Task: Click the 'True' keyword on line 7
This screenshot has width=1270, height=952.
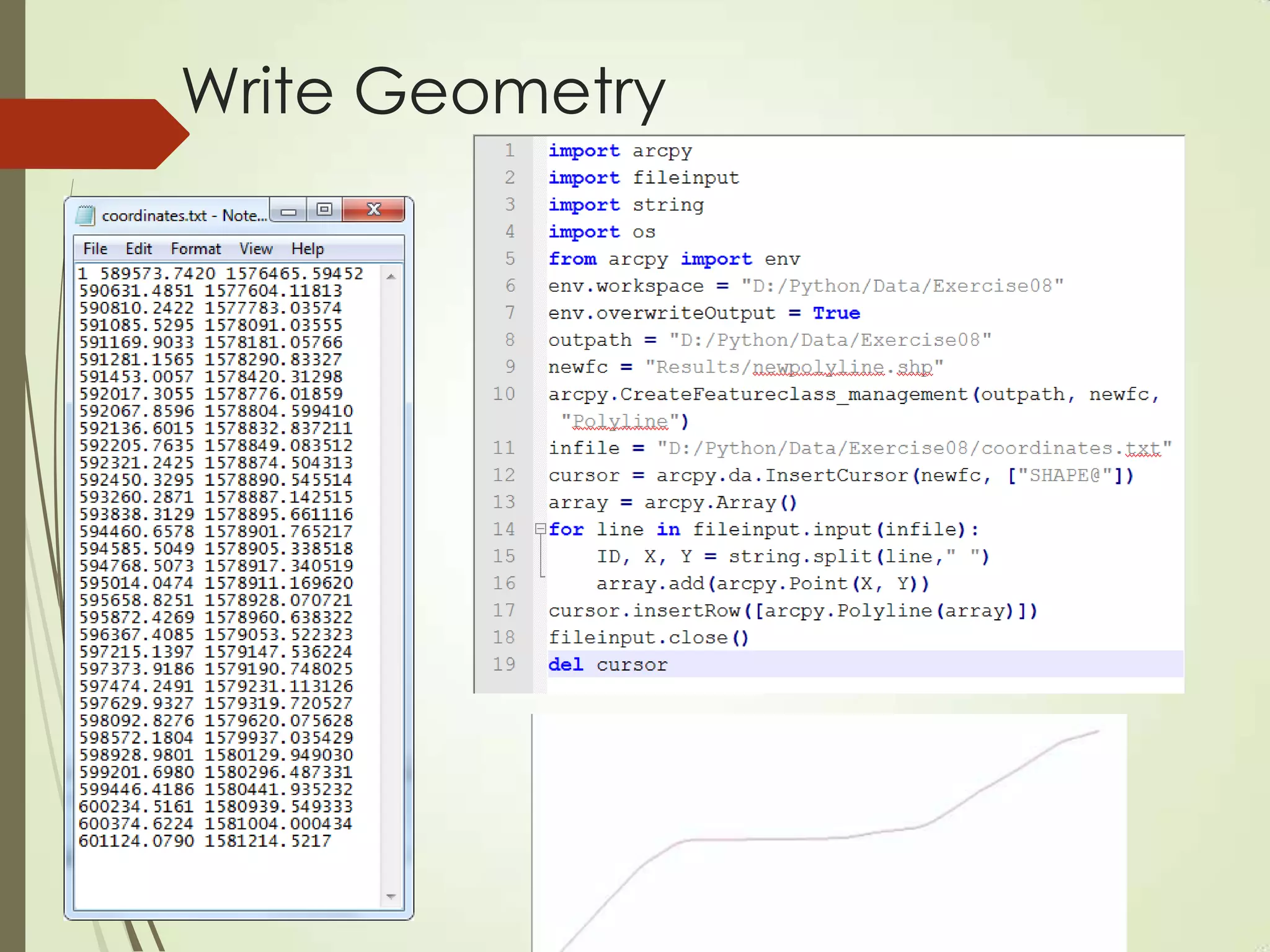Action: click(837, 313)
